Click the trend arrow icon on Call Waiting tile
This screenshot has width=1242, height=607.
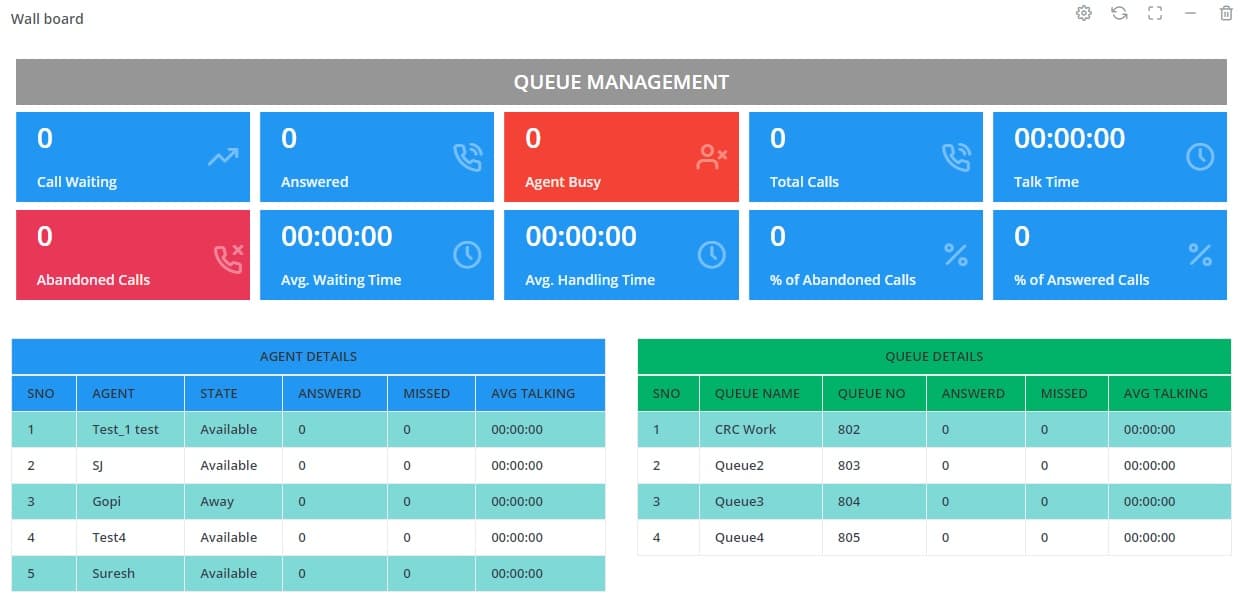point(222,156)
